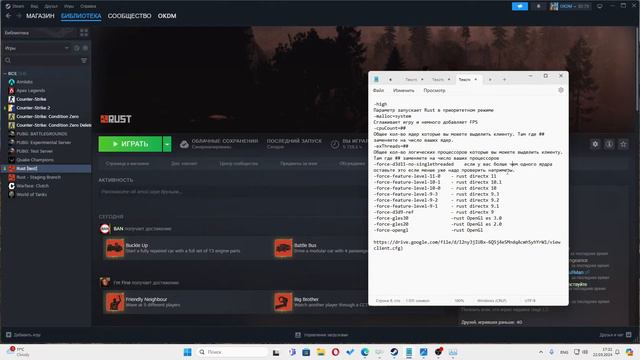Select PUBG: BATTLEGROUNDS in the library

click(x=42, y=134)
